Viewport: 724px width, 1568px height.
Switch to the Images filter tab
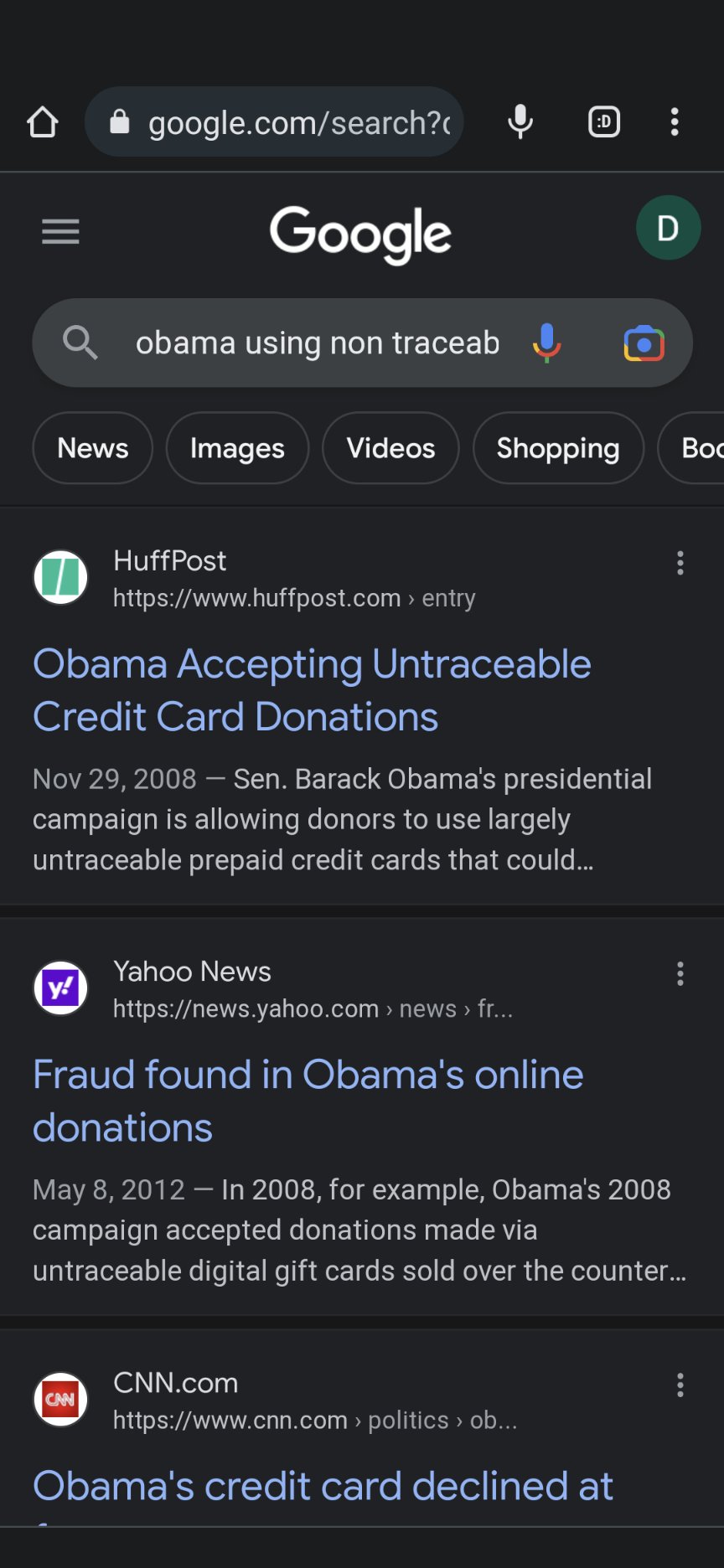(237, 448)
